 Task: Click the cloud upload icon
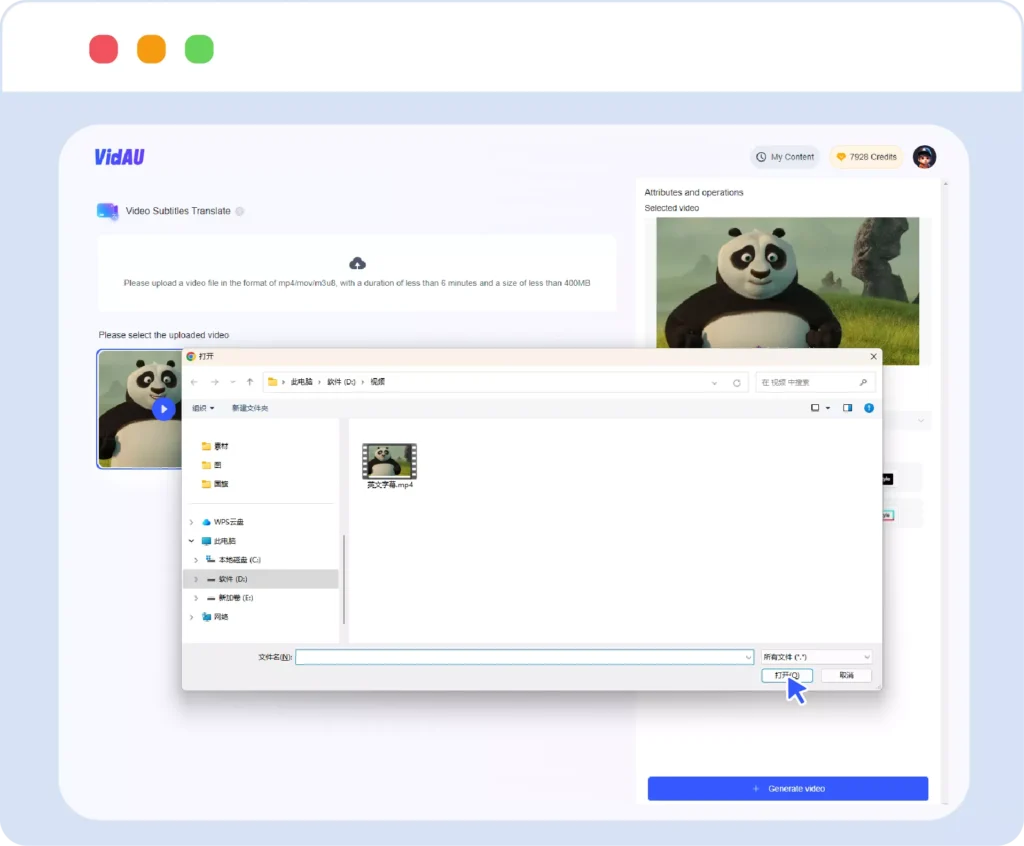coord(357,263)
